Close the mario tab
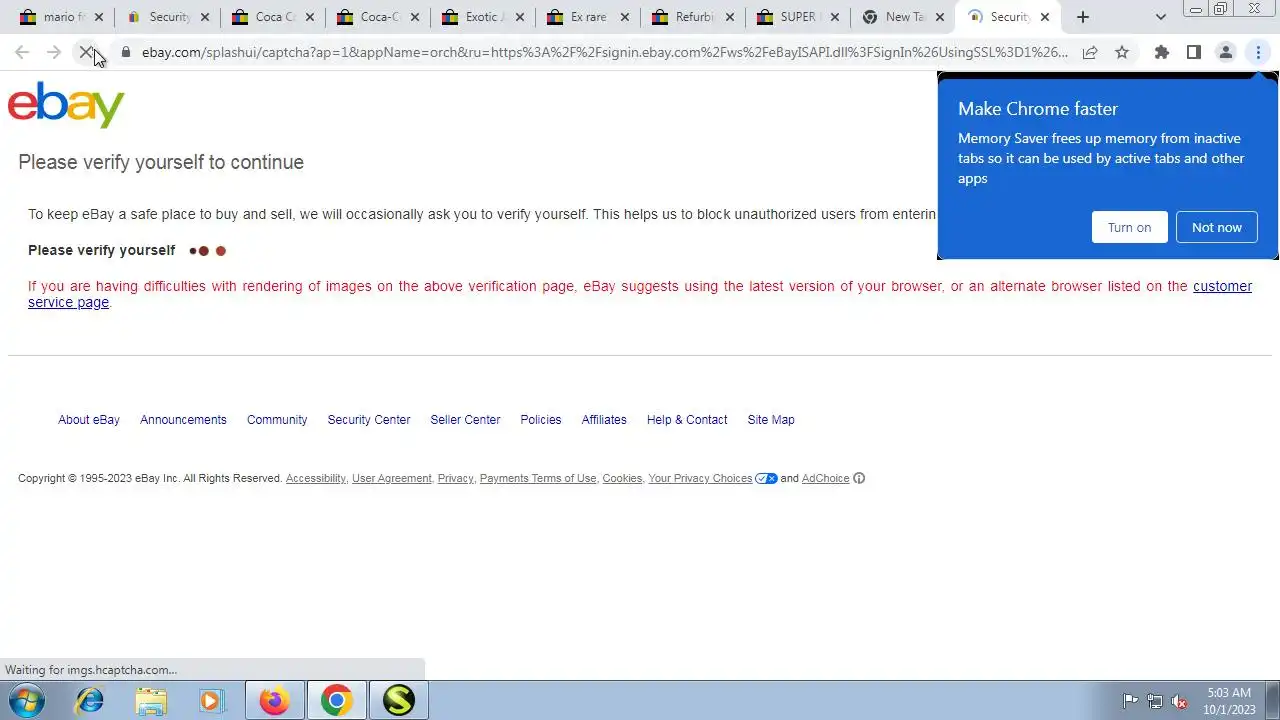Viewport: 1280px width, 720px height. pyautogui.click(x=99, y=17)
